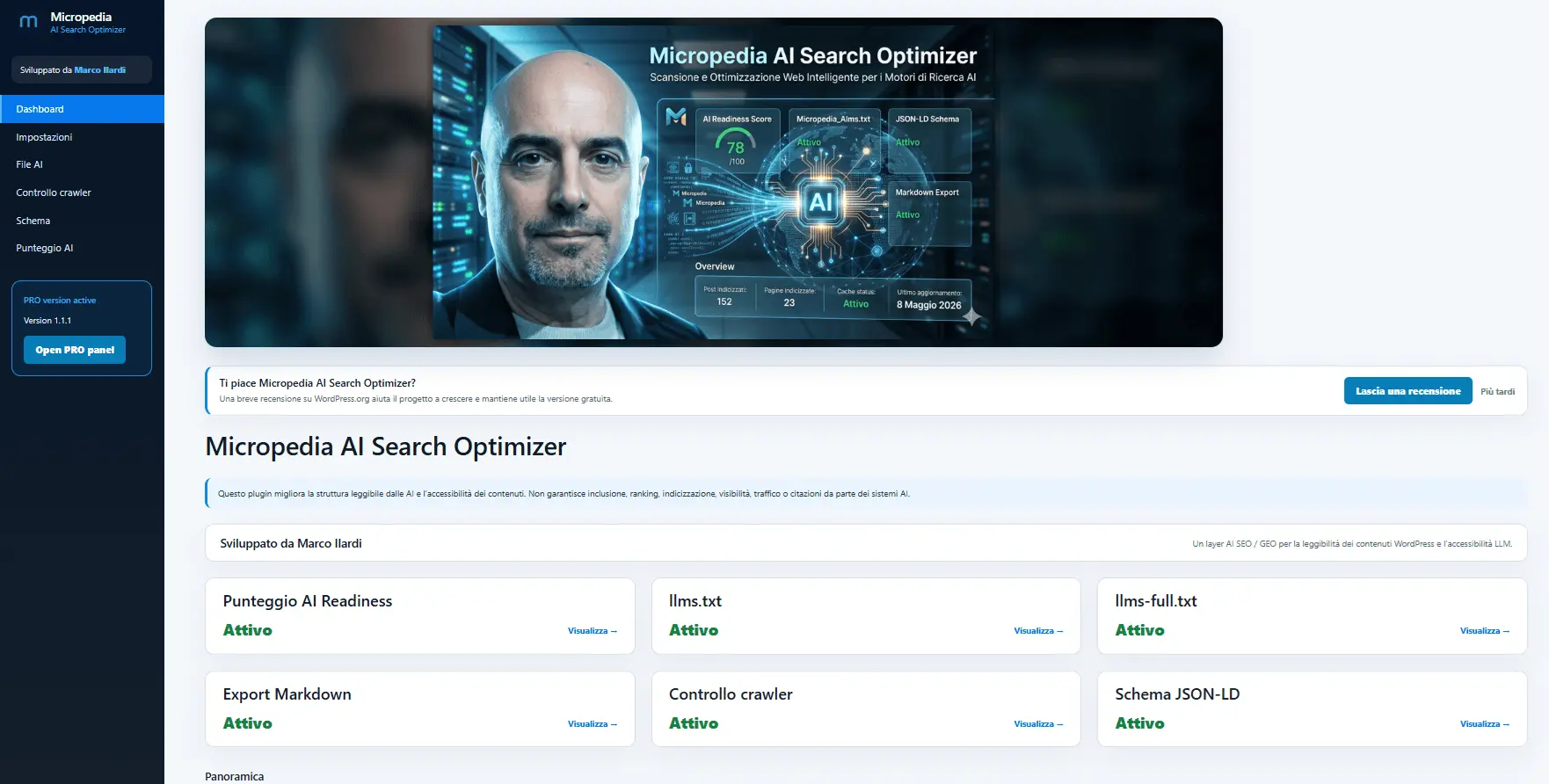1549x784 pixels.
Task: Click 'Sviluppato da Marco Ilardi' card text
Action: [291, 544]
